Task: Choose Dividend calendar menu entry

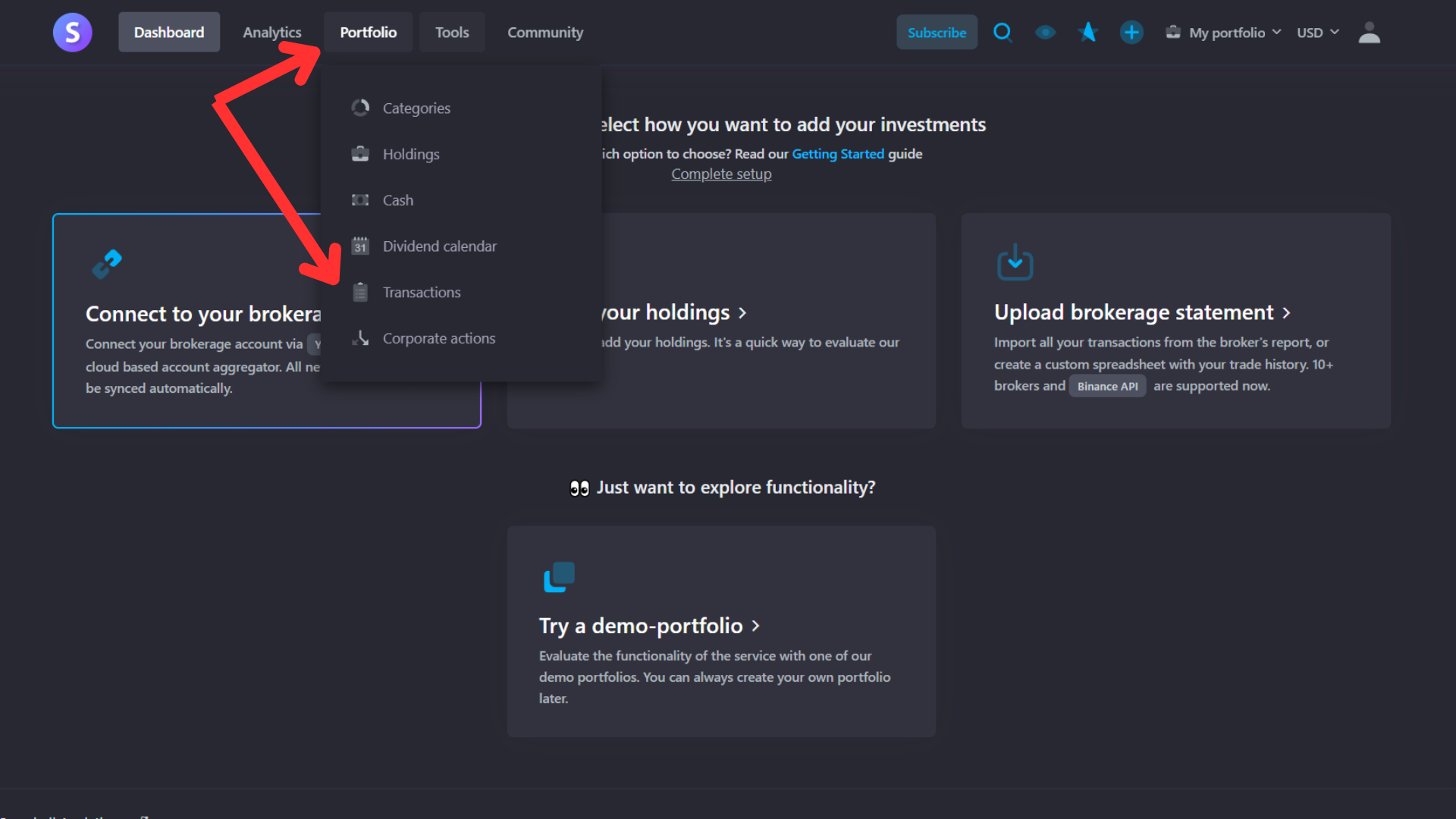Action: coord(439,246)
